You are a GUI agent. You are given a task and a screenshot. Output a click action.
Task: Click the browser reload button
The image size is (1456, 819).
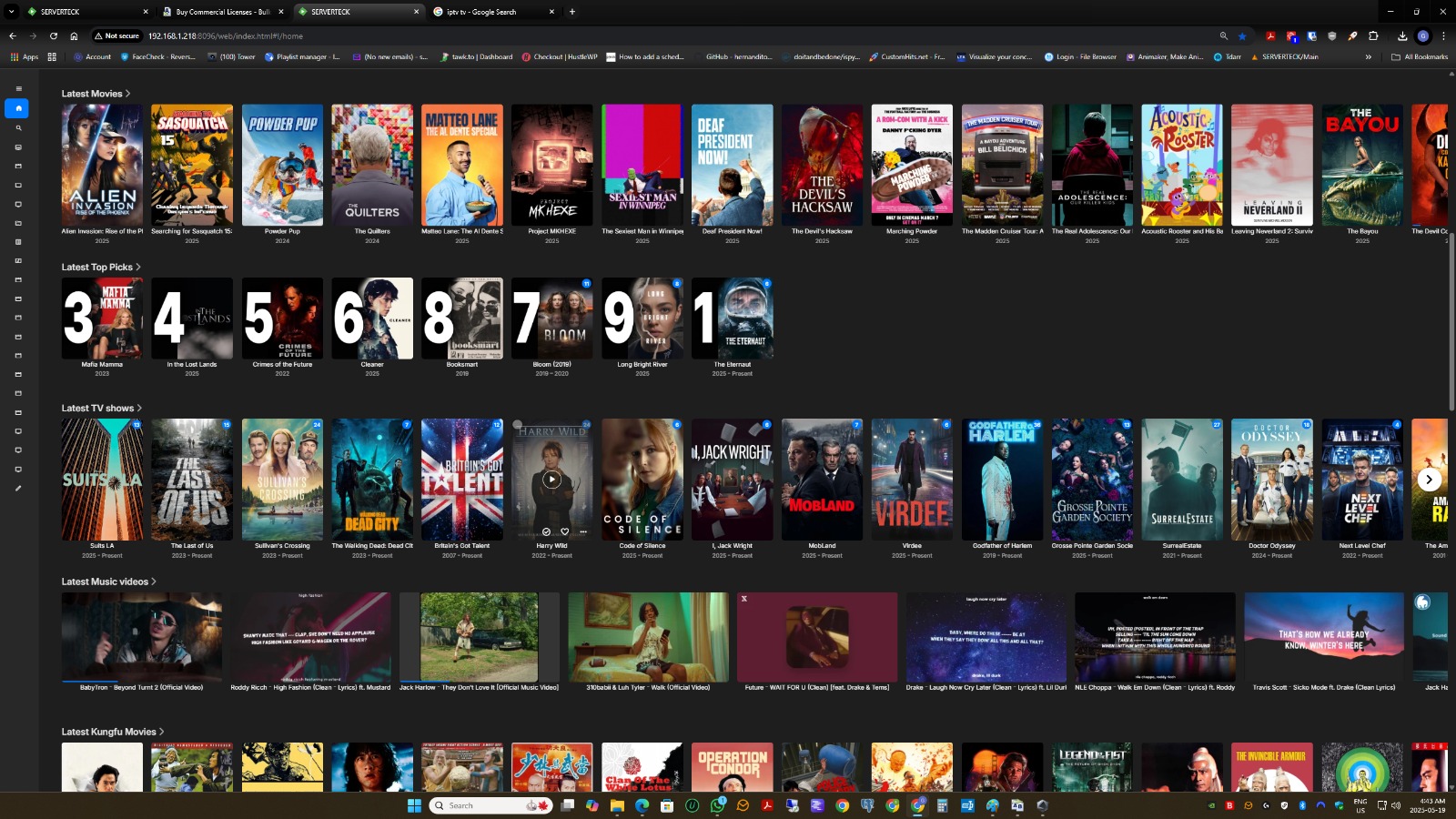point(54,35)
